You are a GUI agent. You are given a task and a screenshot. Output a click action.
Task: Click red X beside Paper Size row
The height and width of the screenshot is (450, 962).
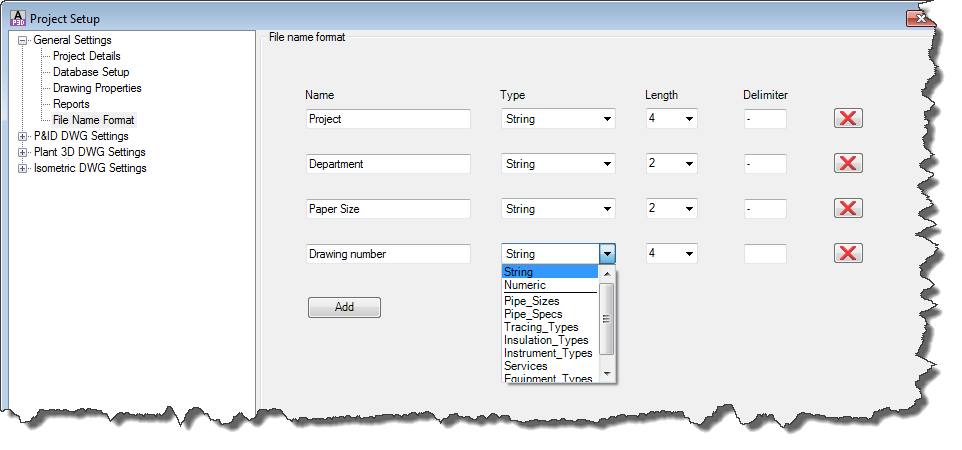tap(848, 208)
